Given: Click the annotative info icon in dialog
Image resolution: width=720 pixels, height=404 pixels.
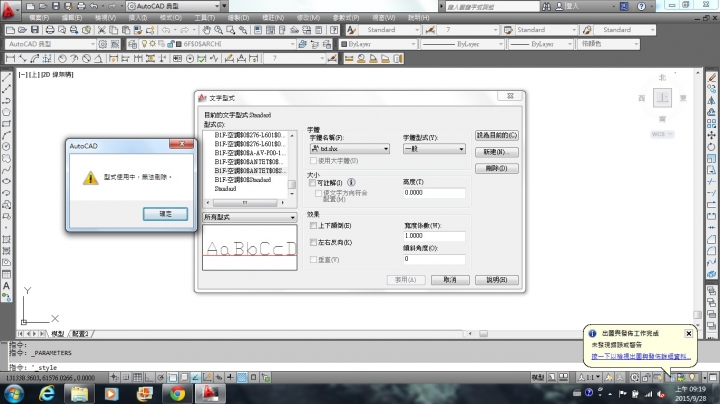Looking at the screenshot, I should (x=351, y=182).
